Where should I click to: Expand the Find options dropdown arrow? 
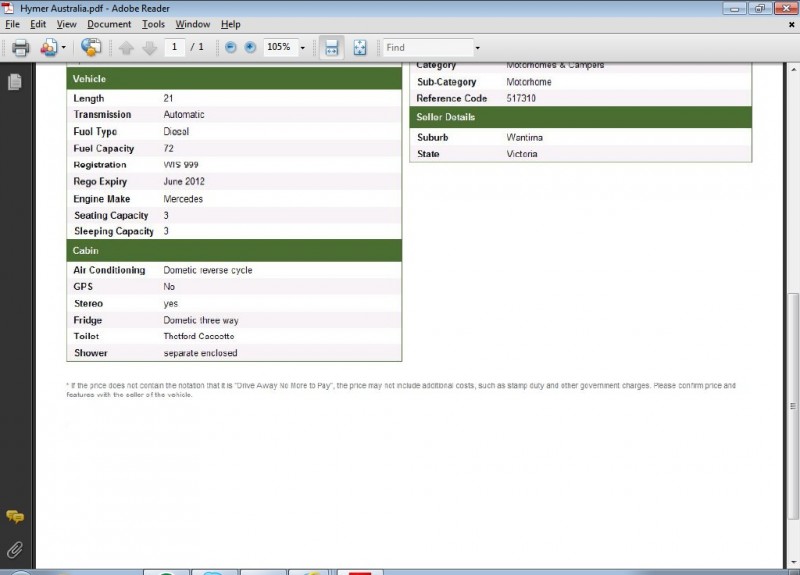click(x=477, y=48)
